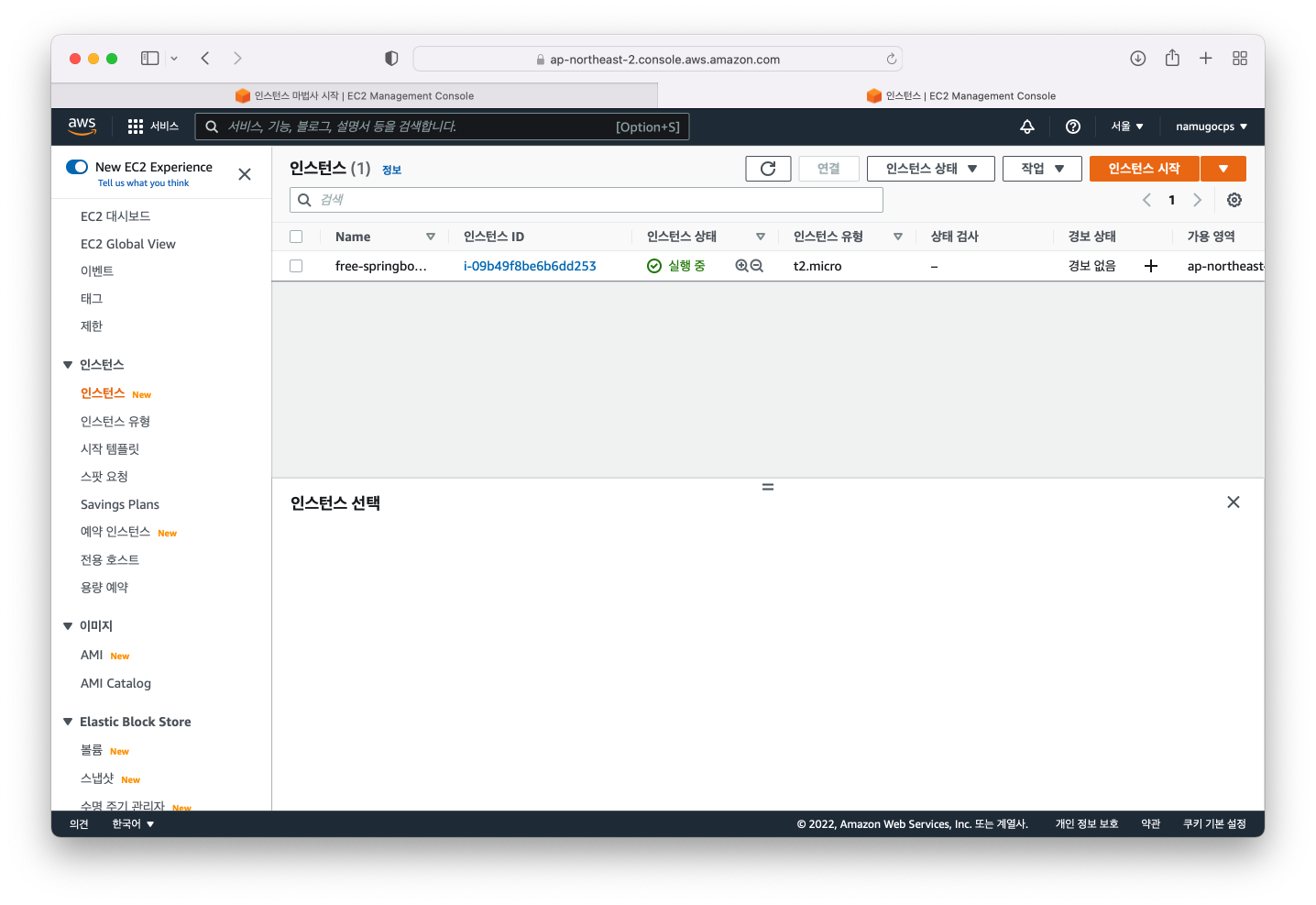1316x905 pixels.
Task: Open the services grid menu icon
Action: click(x=136, y=127)
